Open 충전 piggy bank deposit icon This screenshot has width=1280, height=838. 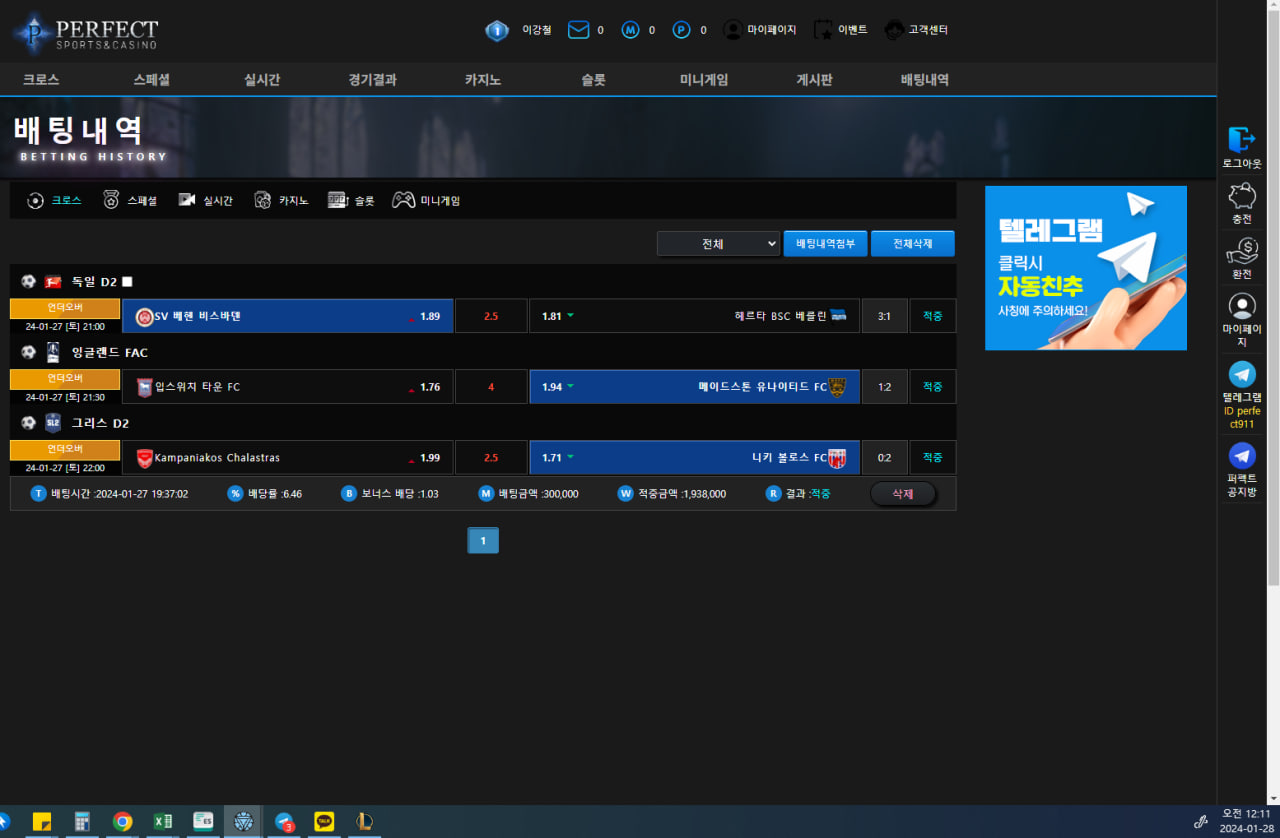click(1241, 196)
